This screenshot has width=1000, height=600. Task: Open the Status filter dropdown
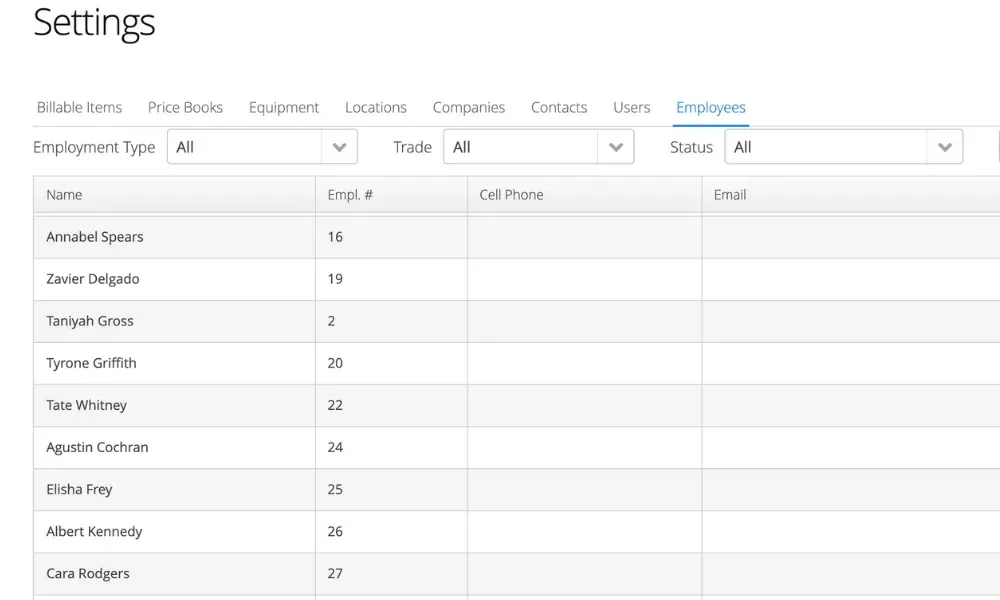(843, 147)
